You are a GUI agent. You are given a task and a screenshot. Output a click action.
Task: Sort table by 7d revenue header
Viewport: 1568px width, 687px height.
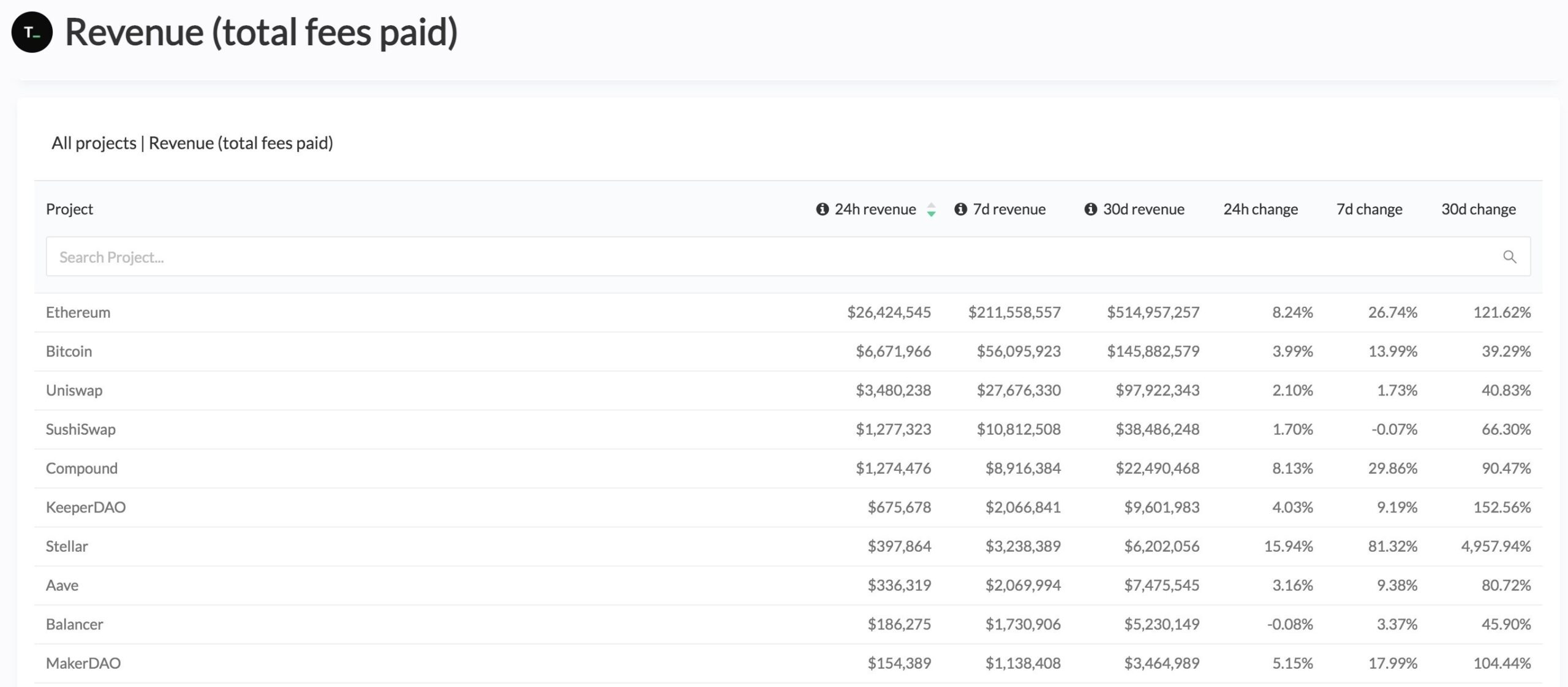point(1009,209)
